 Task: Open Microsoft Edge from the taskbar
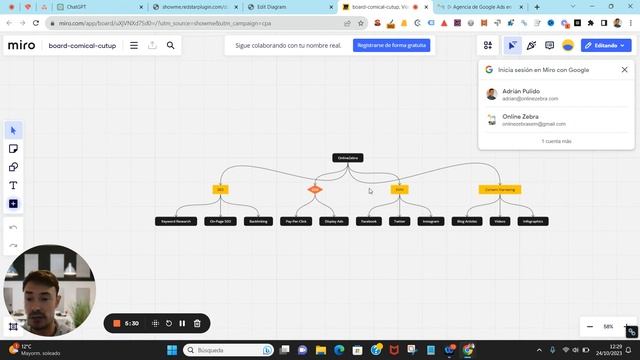[x=339, y=350]
